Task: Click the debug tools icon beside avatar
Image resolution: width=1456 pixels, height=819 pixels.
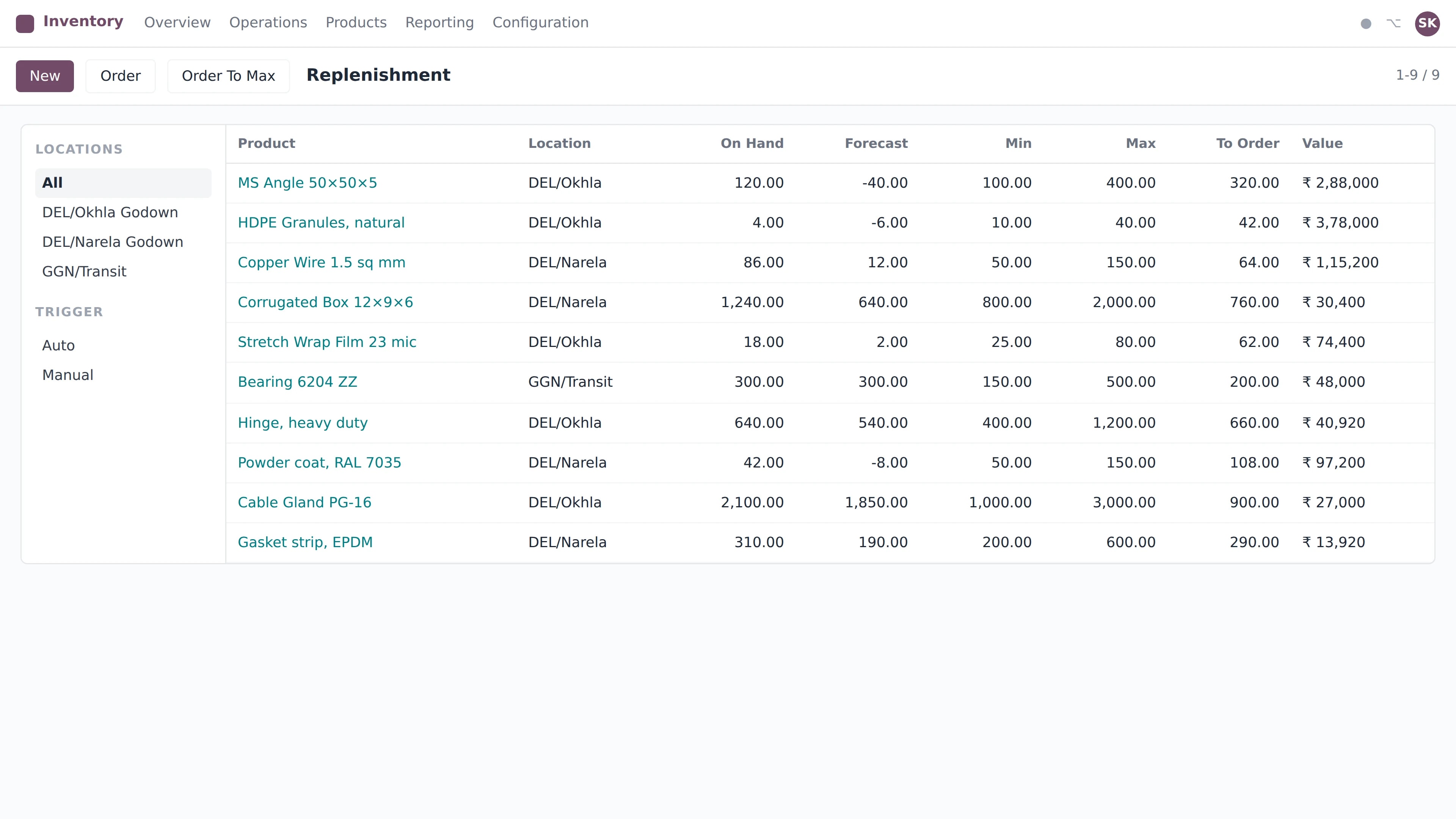Action: pyautogui.click(x=1393, y=23)
